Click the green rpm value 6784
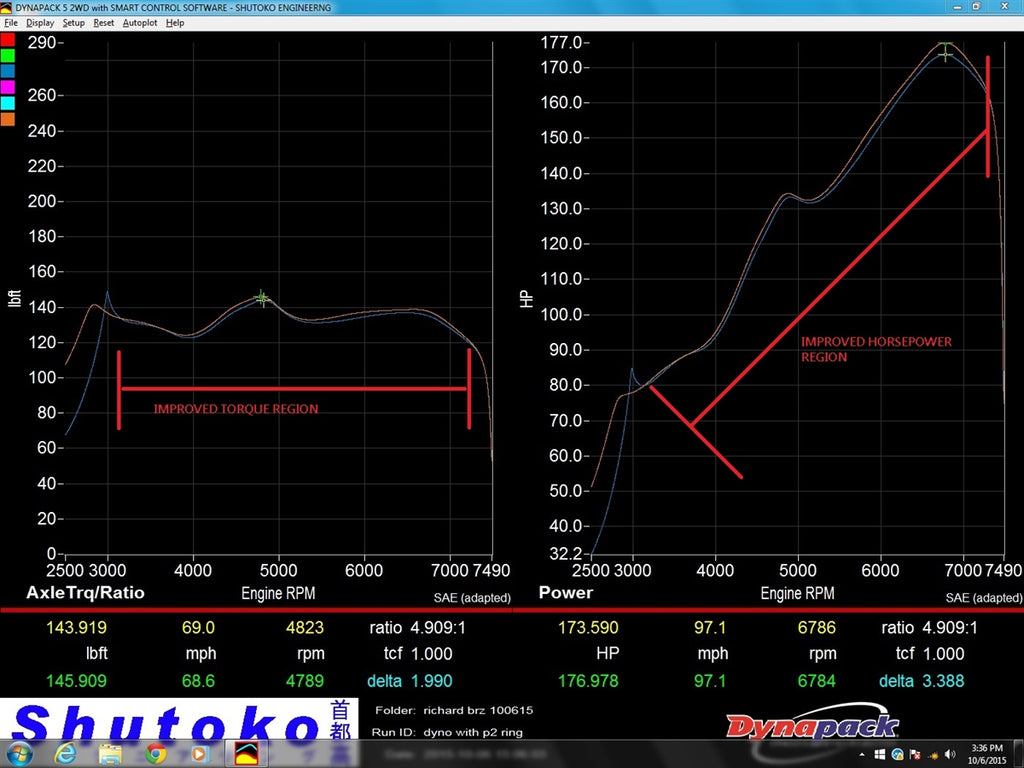Viewport: 1024px width, 768px height. 816,681
